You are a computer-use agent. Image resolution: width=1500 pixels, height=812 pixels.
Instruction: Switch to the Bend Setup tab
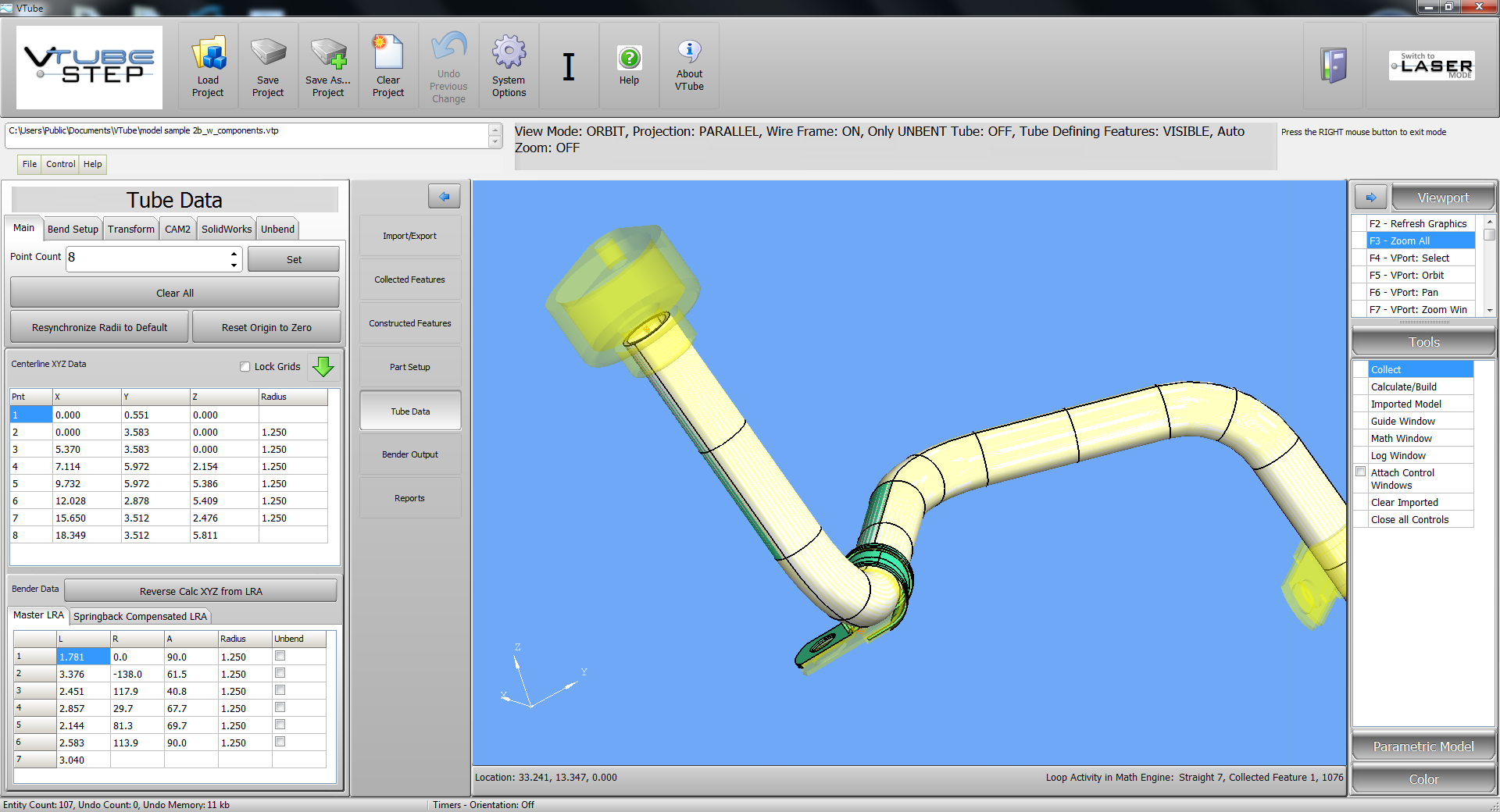coord(73,229)
